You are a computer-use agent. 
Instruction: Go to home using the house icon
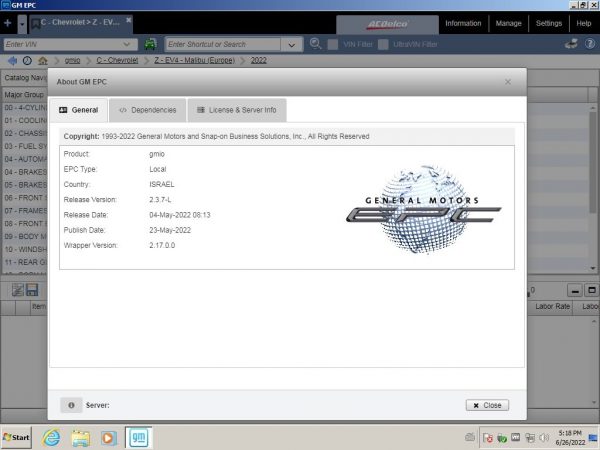click(42, 60)
